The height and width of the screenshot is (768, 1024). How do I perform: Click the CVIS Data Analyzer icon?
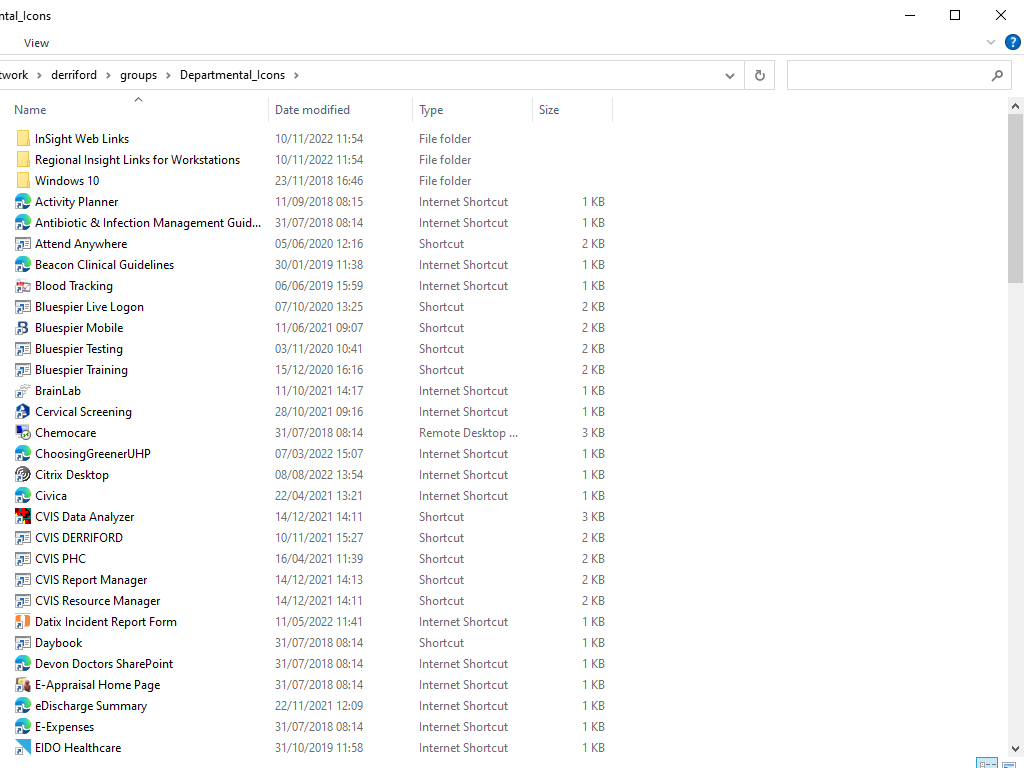23,517
